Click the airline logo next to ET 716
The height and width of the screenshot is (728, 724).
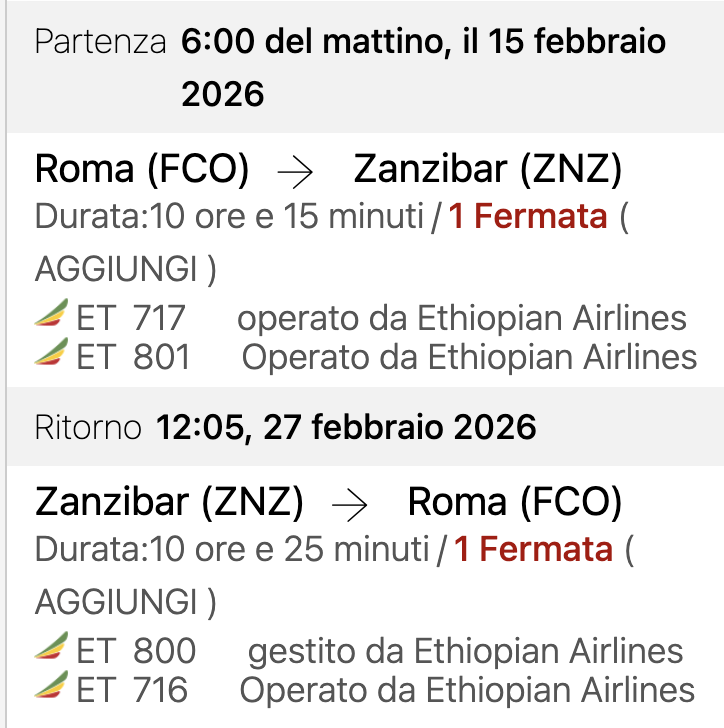[51, 686]
